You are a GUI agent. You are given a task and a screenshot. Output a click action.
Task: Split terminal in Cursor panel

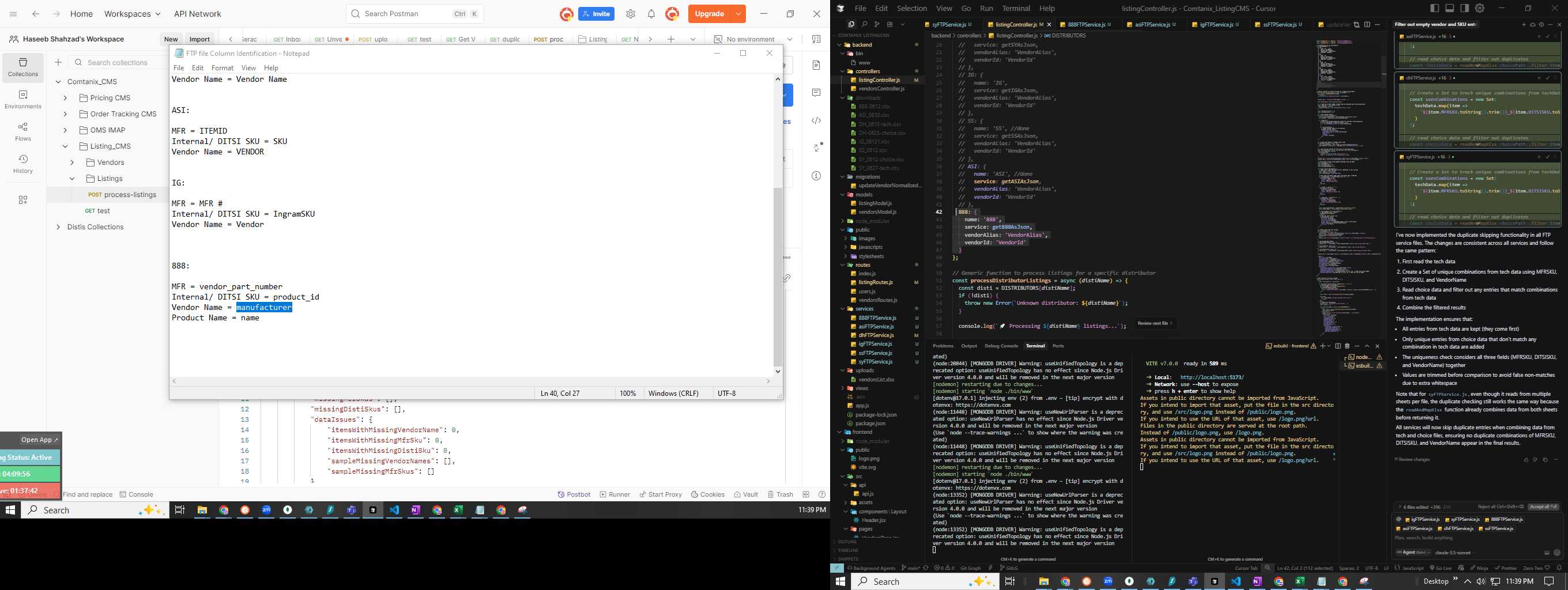pyautogui.click(x=1338, y=346)
